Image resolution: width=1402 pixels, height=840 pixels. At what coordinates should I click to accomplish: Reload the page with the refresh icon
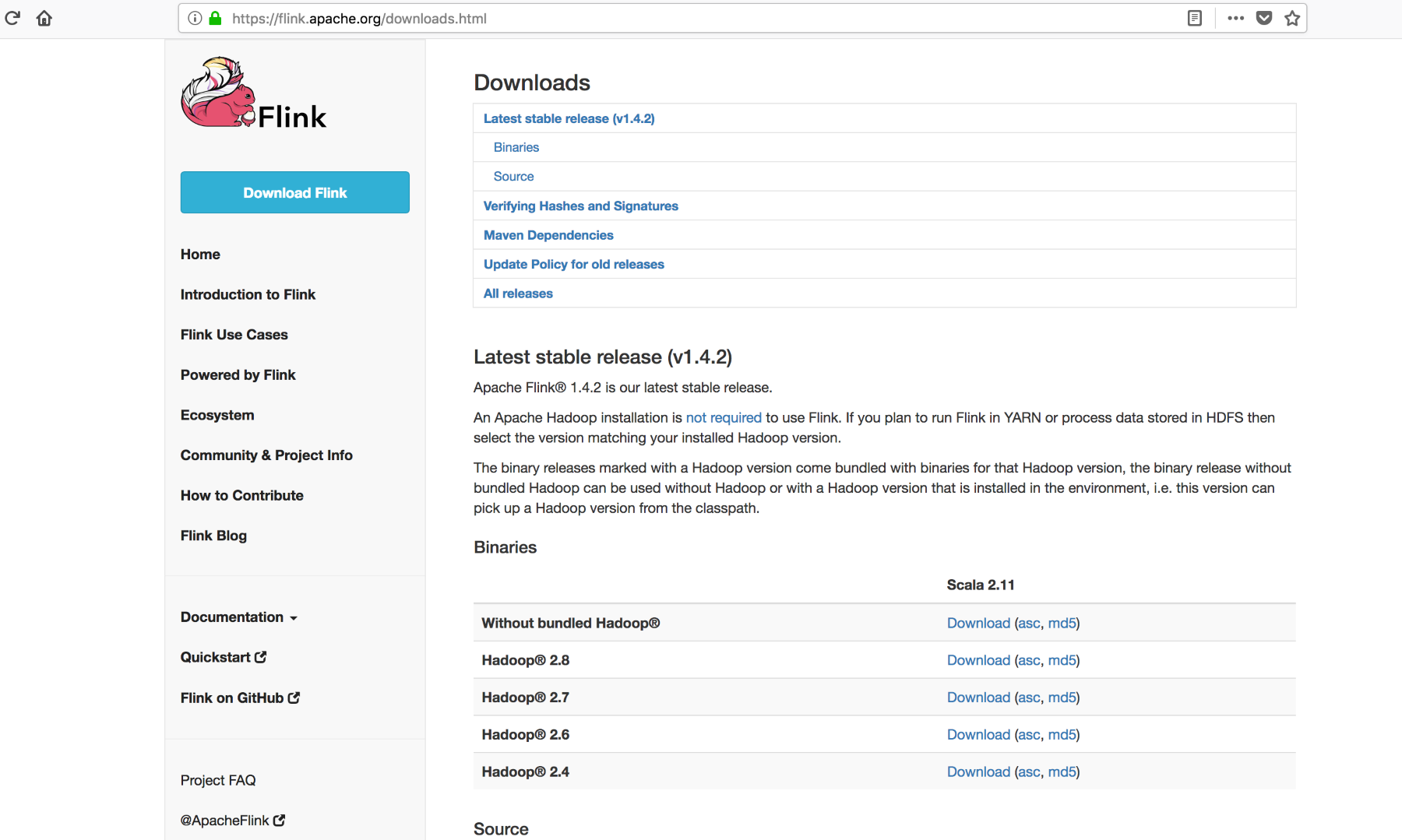pos(12,18)
